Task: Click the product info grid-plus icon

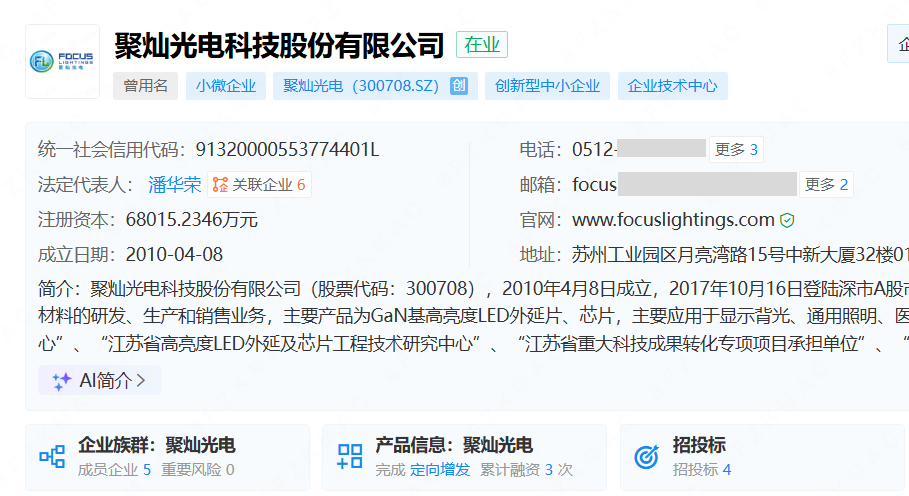Action: tap(350, 457)
